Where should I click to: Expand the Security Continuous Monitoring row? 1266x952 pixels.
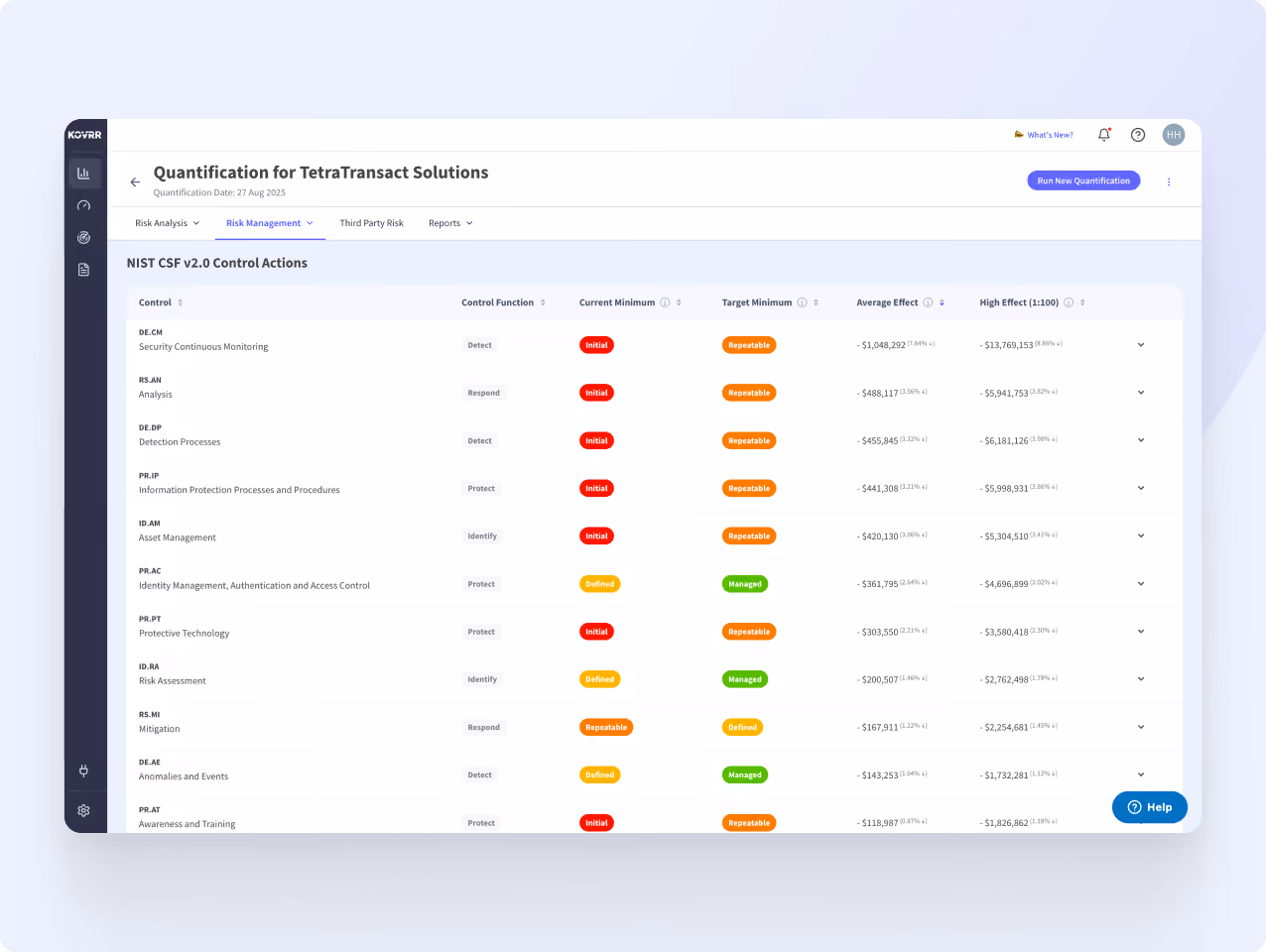(x=1141, y=345)
